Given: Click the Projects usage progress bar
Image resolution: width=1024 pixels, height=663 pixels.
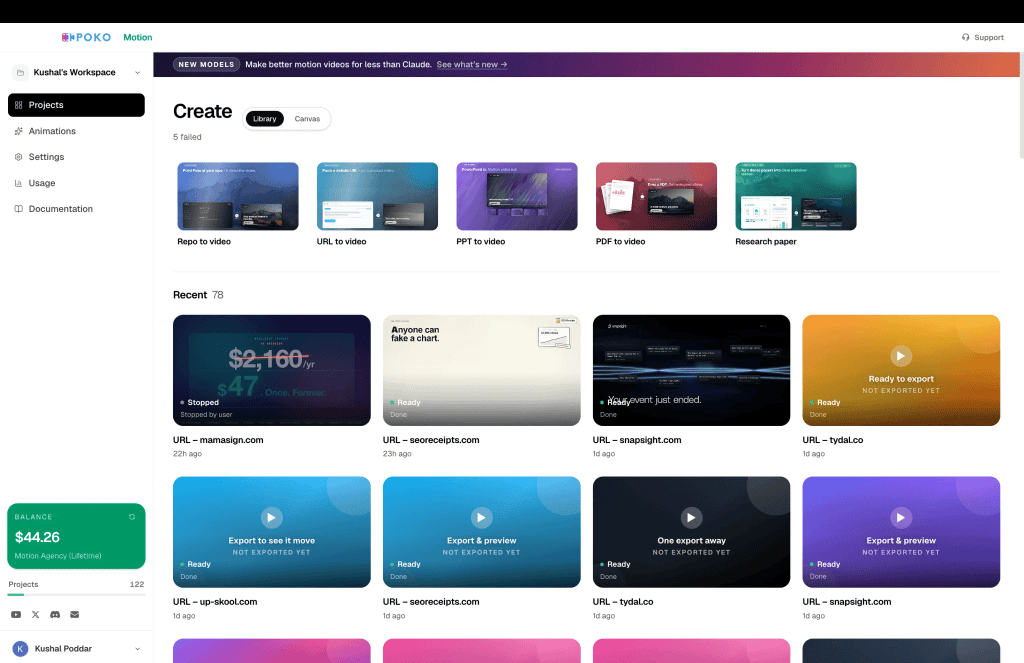Looking at the screenshot, I should (76, 595).
